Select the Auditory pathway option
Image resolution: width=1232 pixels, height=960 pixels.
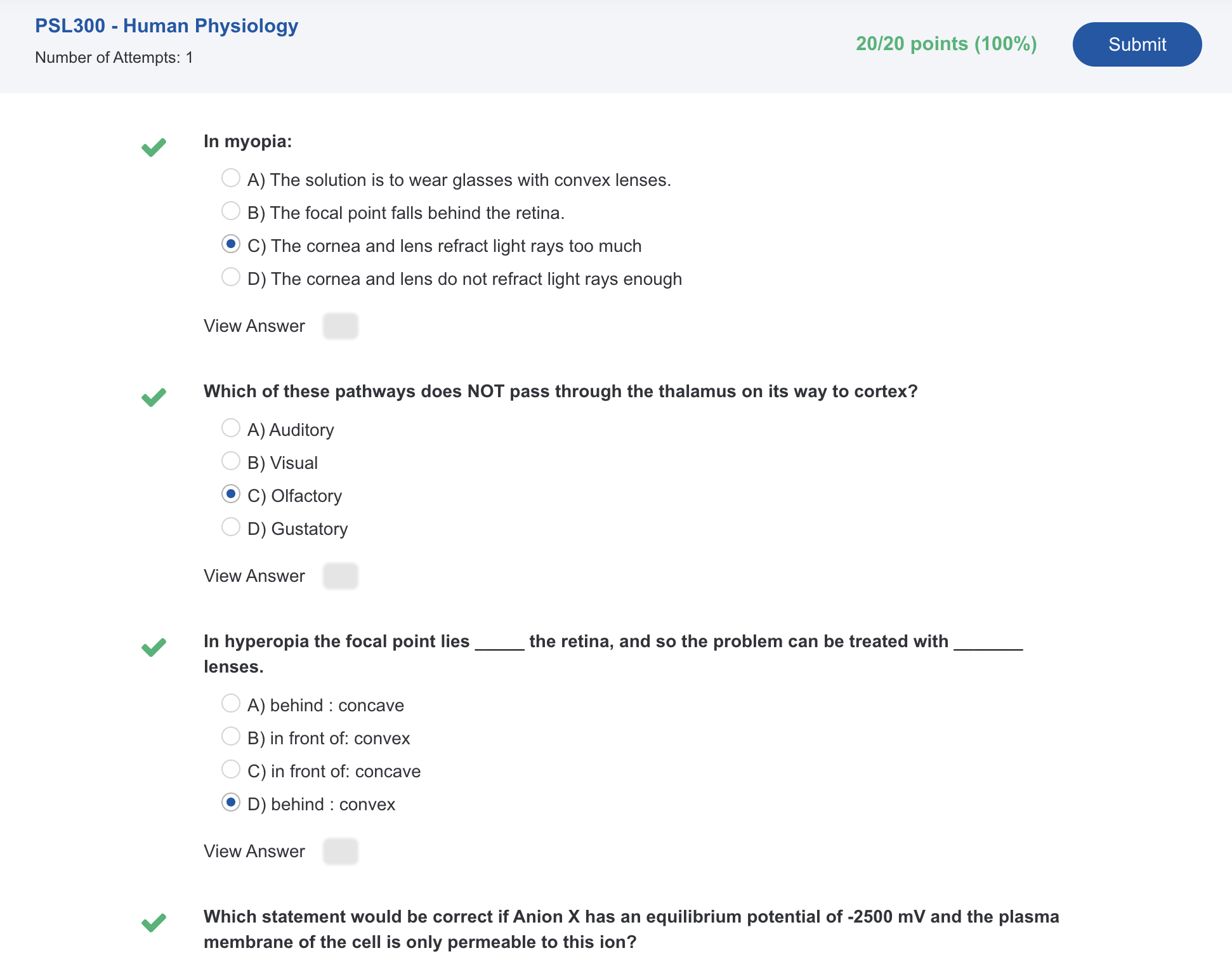pyautogui.click(x=231, y=428)
